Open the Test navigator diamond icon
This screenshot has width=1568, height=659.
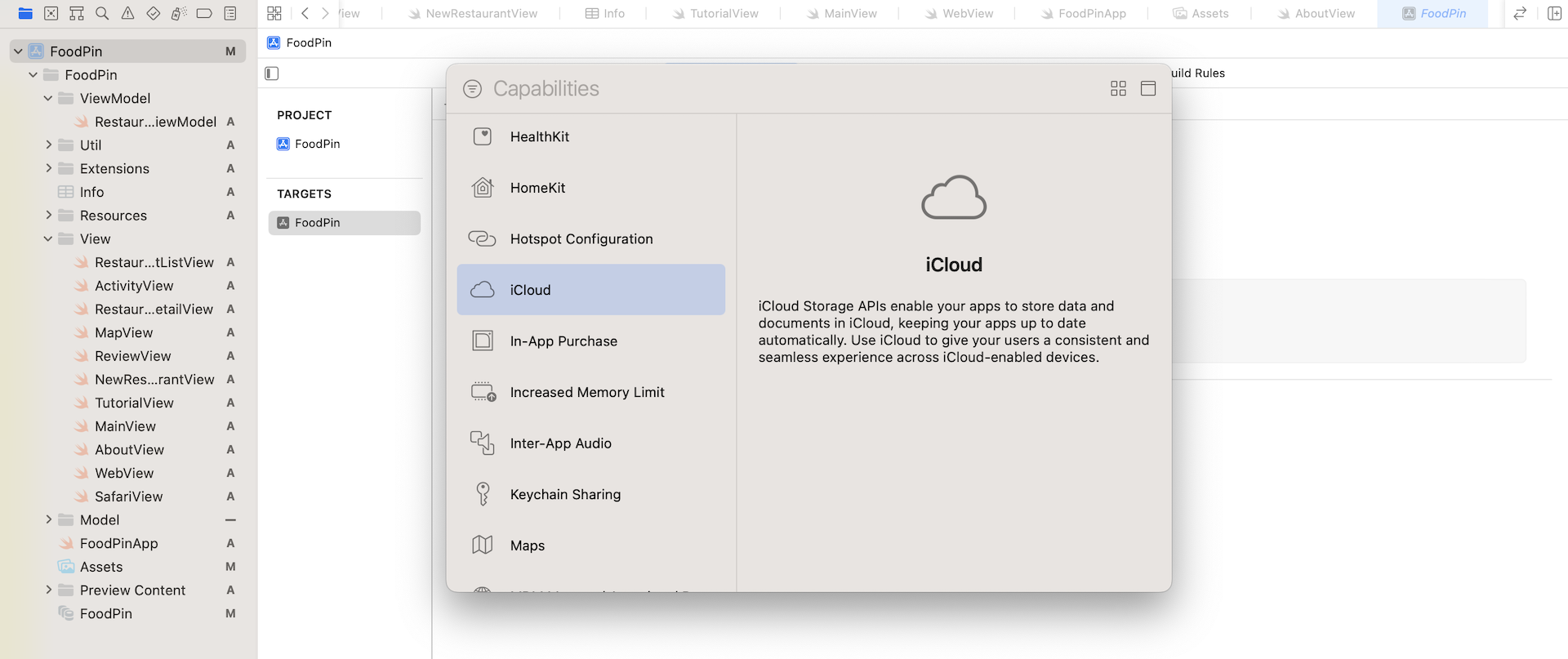154,13
